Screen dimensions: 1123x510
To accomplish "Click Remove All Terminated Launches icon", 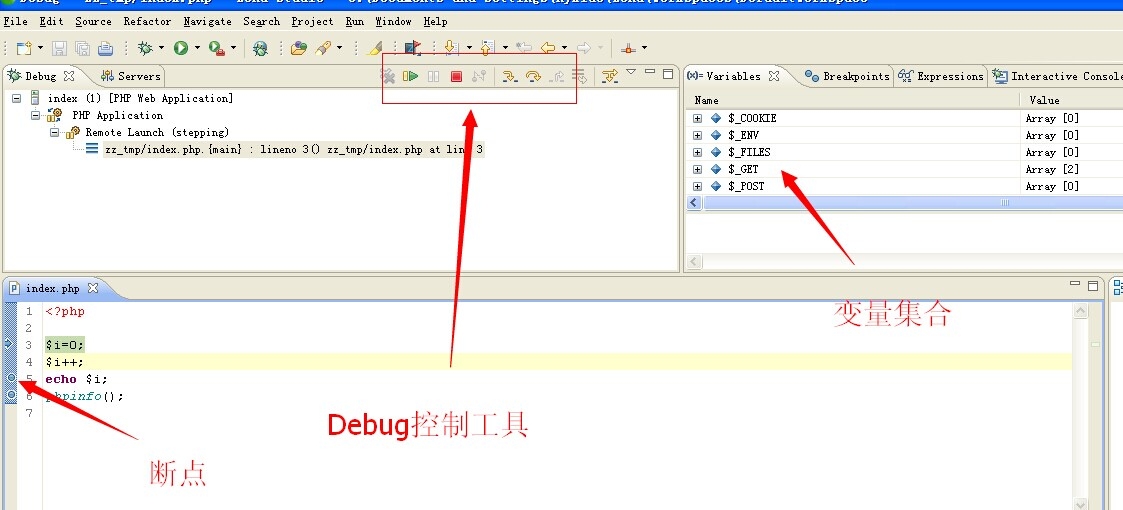I will point(387,76).
